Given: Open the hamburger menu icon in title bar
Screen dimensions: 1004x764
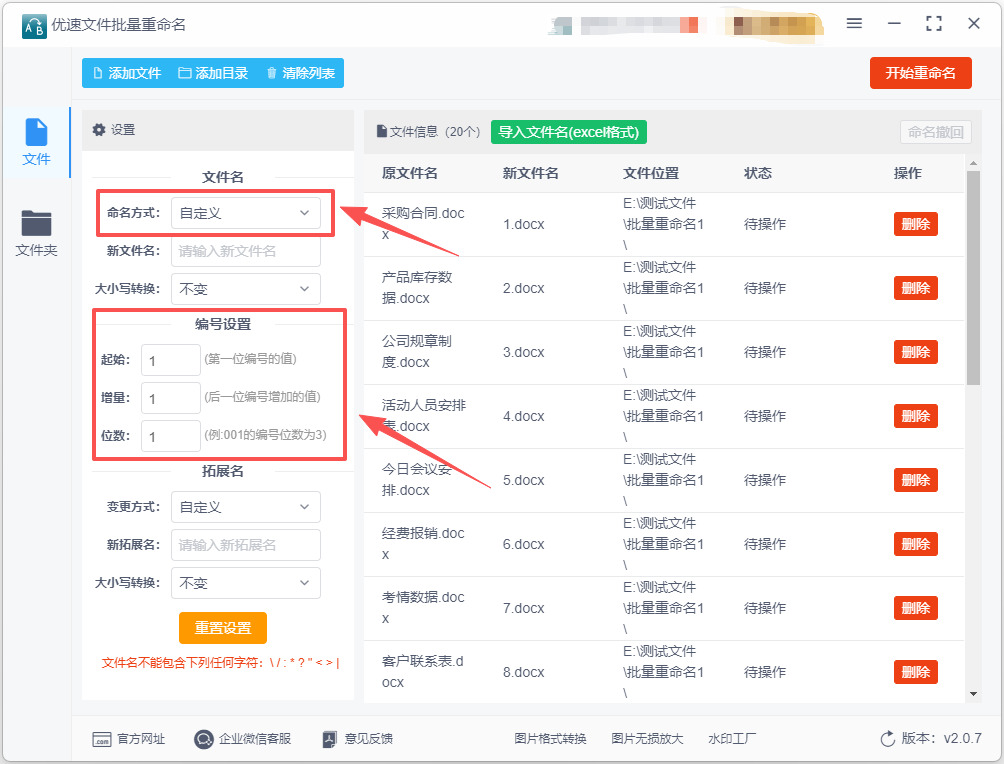Looking at the screenshot, I should pos(854,23).
